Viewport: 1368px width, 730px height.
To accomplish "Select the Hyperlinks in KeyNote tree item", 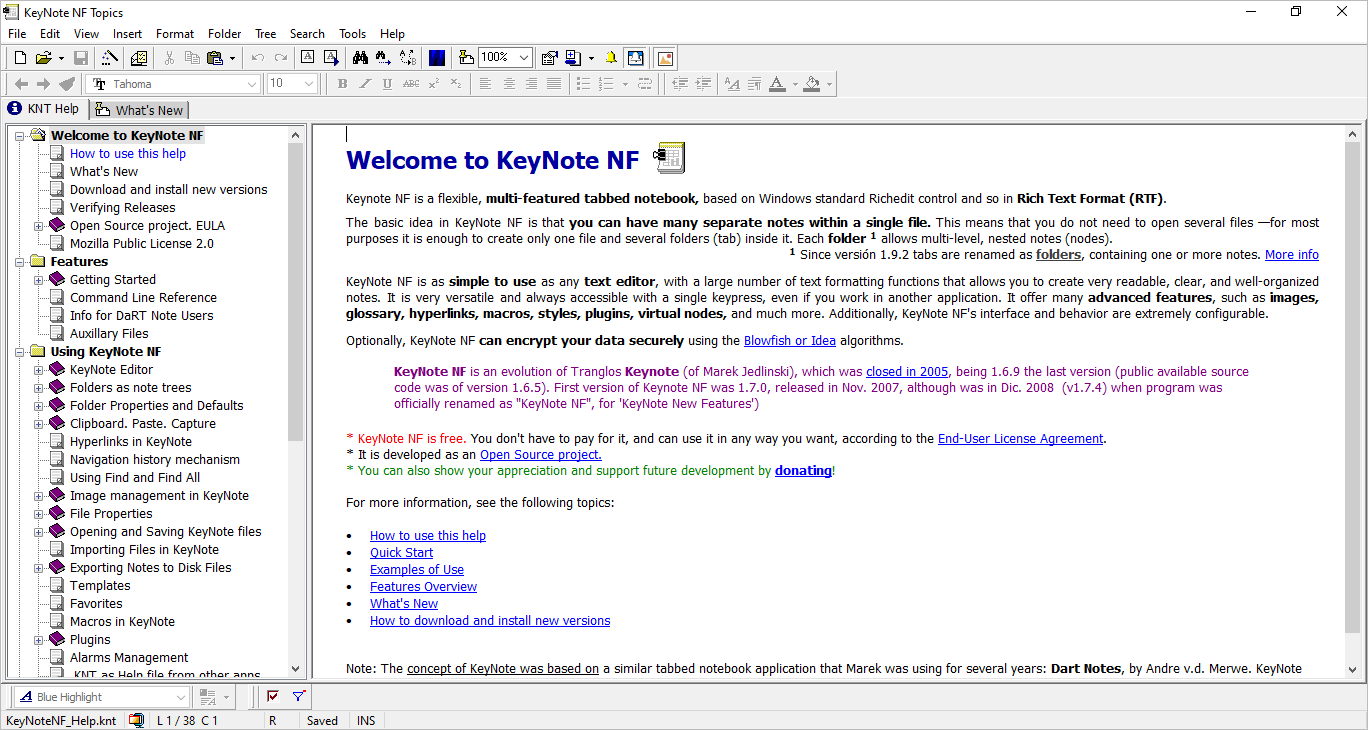I will click(130, 442).
